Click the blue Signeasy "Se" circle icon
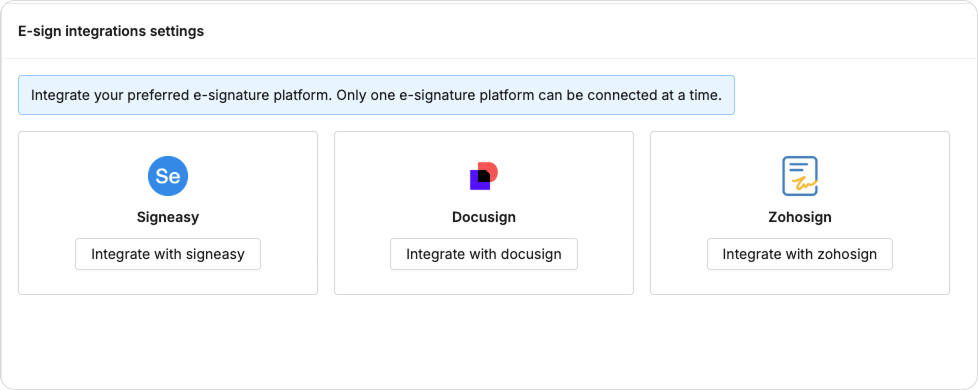 click(168, 176)
